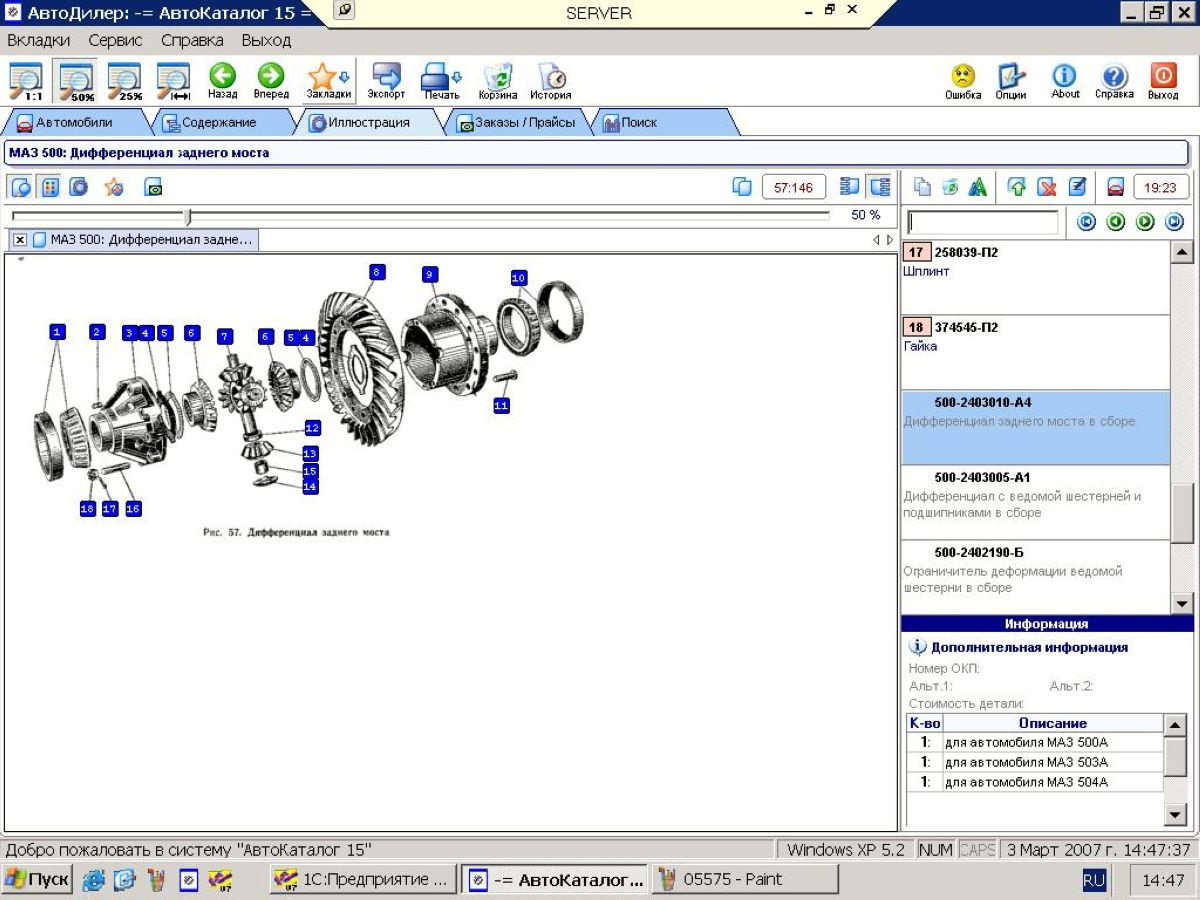Close the МАЗ 500 illustration document tab
This screenshot has height=900, width=1200.
click(x=20, y=240)
